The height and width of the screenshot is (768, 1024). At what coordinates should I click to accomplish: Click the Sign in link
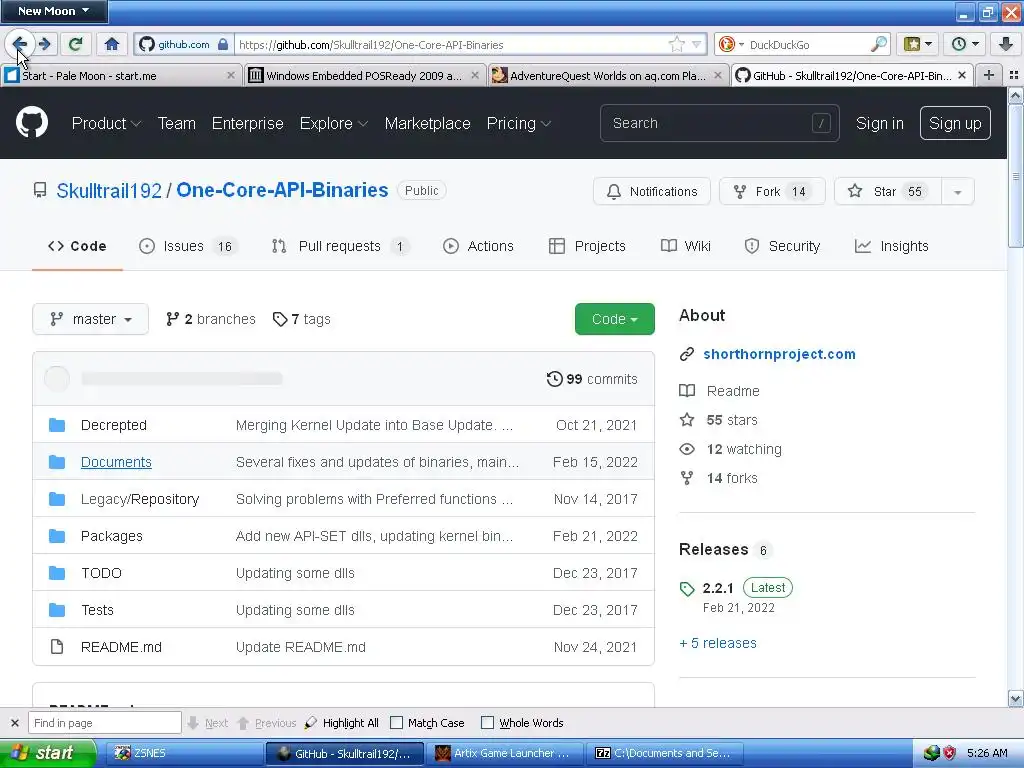coord(880,123)
